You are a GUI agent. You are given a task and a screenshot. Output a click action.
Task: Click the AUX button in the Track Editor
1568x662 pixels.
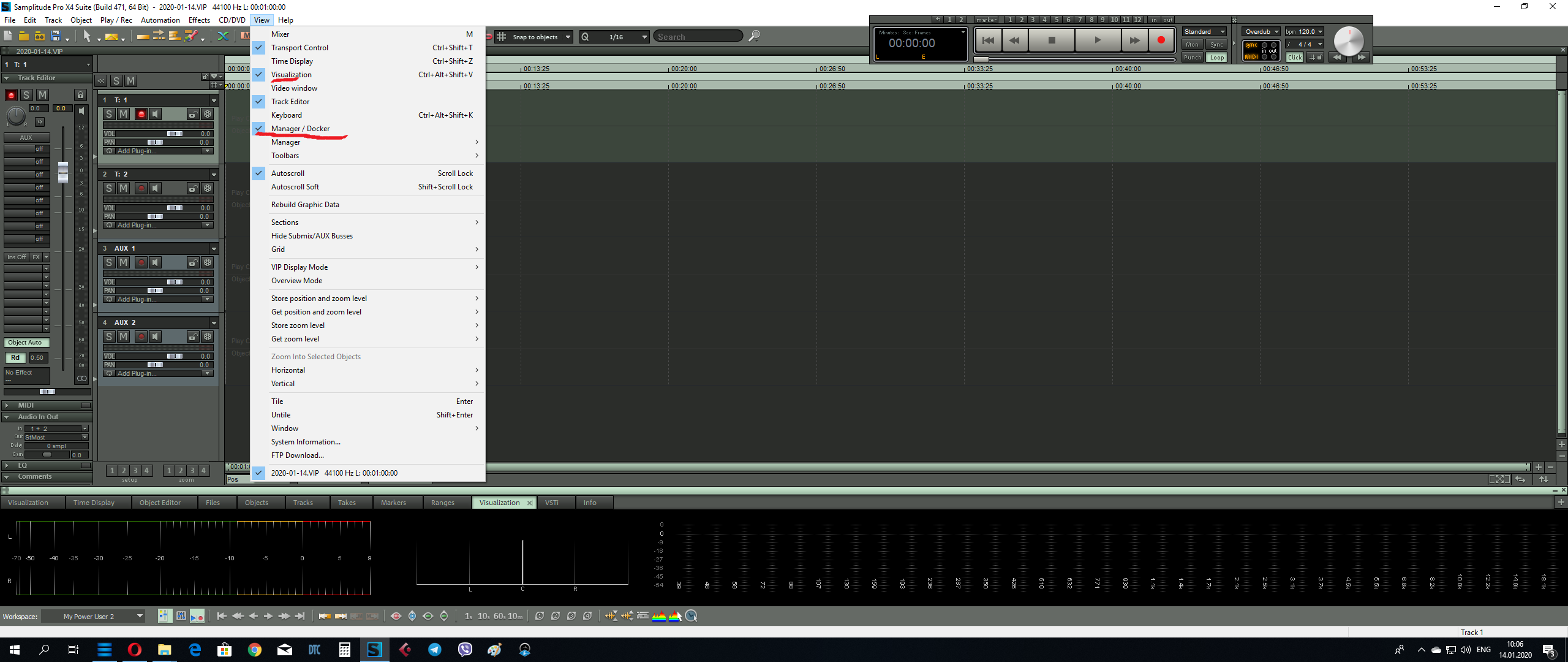(26, 138)
